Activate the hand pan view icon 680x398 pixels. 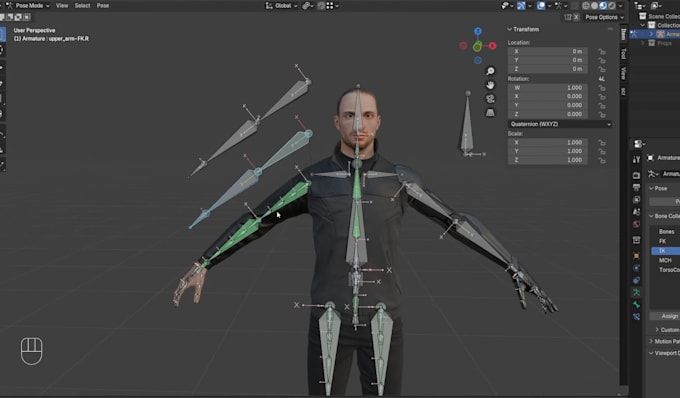490,85
